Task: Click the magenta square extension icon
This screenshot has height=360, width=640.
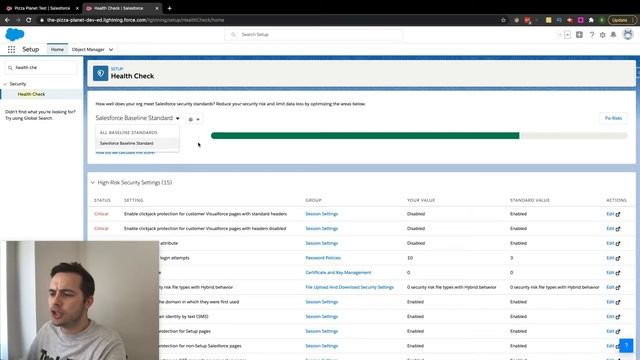Action: click(580, 20)
